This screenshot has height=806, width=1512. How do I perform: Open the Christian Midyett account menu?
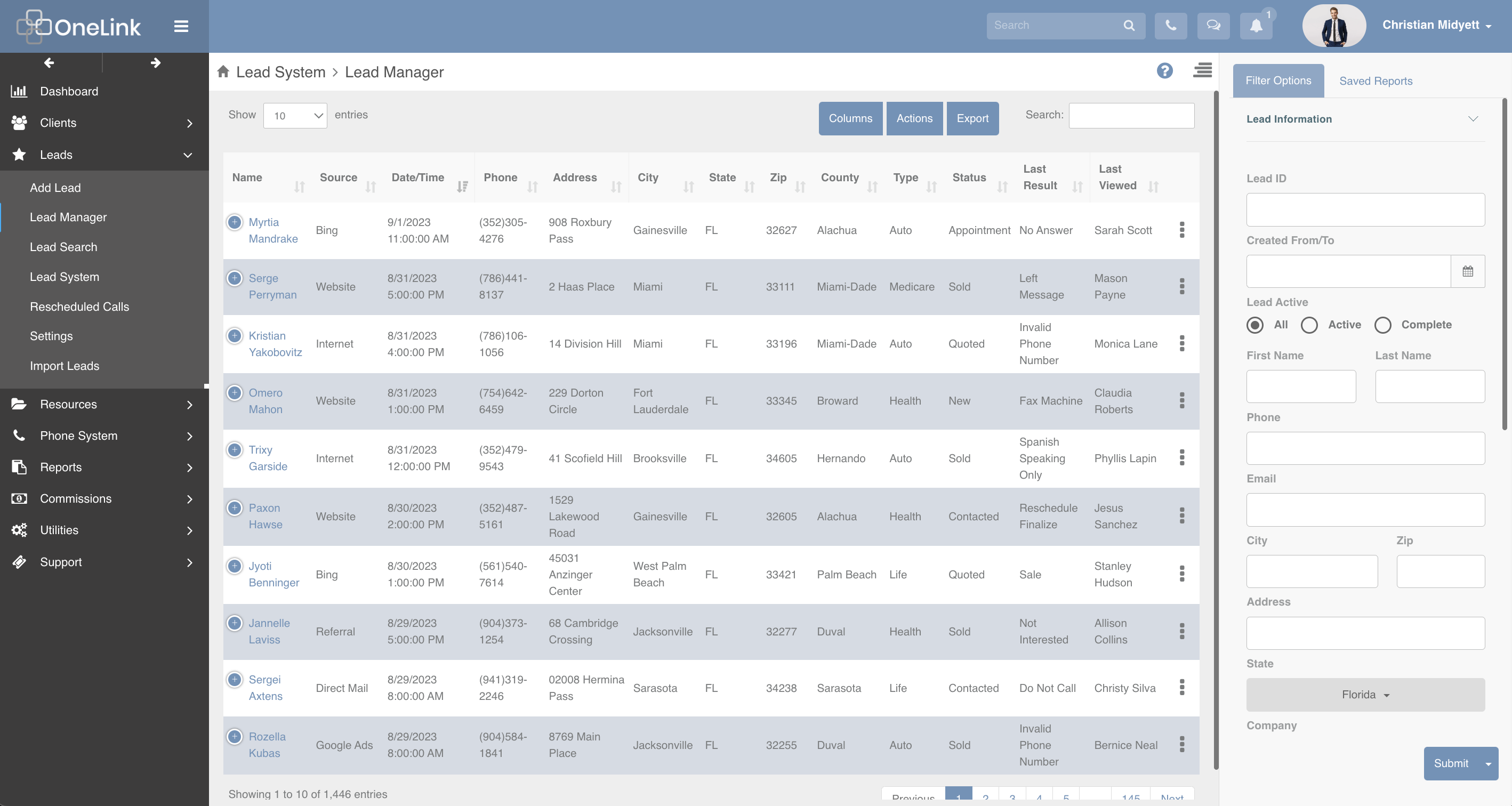1436,25
